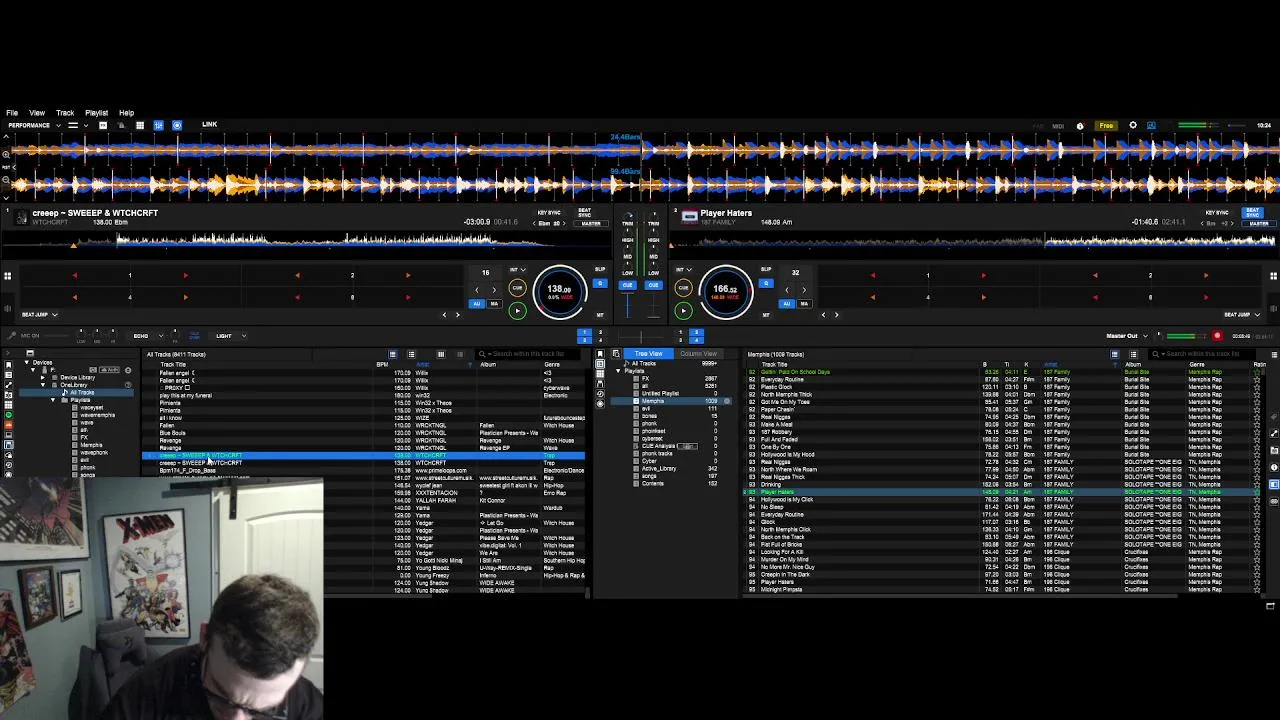
Task: Open deck 1 INT tempo range dropdown
Action: point(517,270)
